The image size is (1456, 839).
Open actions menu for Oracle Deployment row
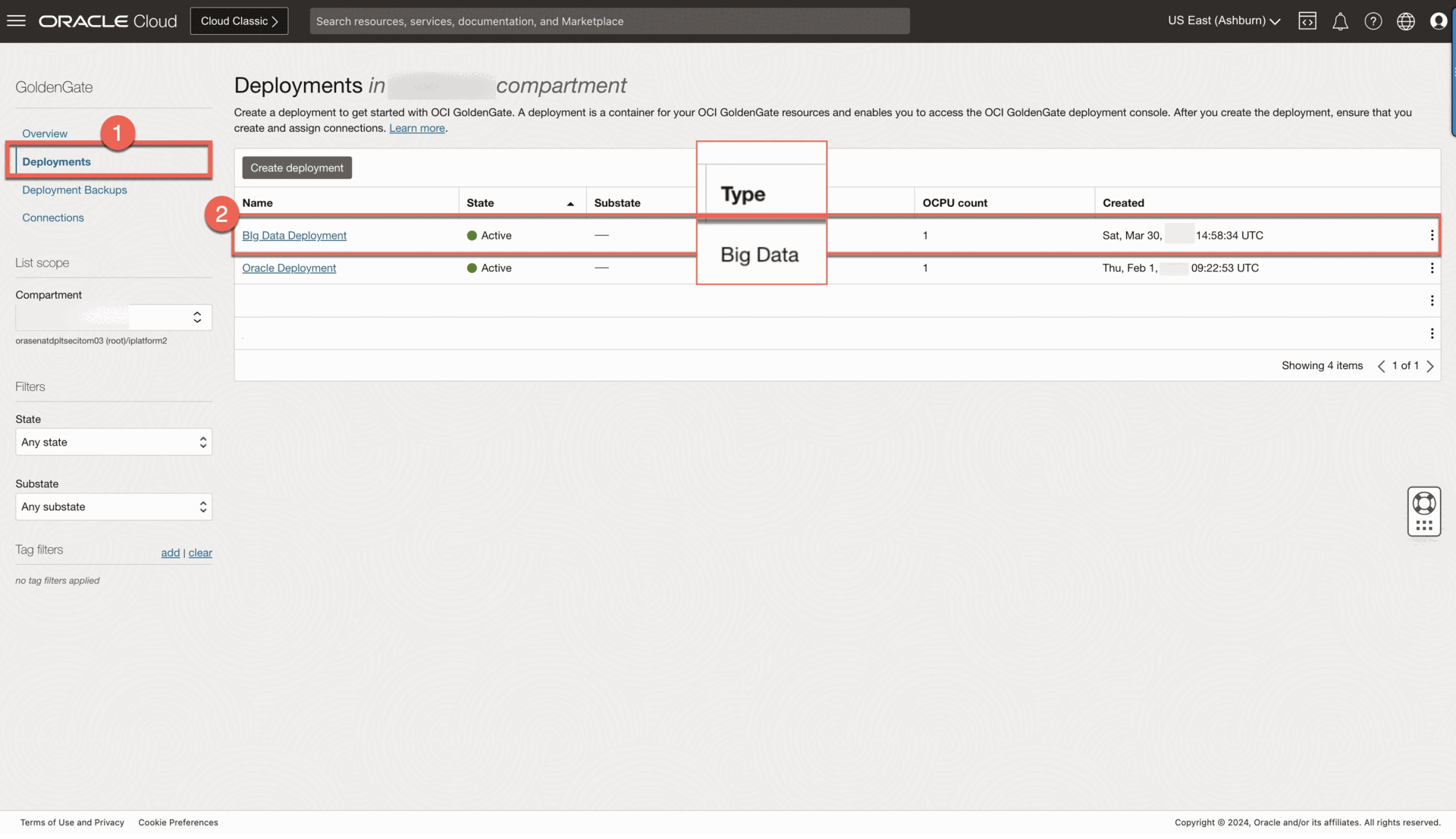[x=1431, y=268]
